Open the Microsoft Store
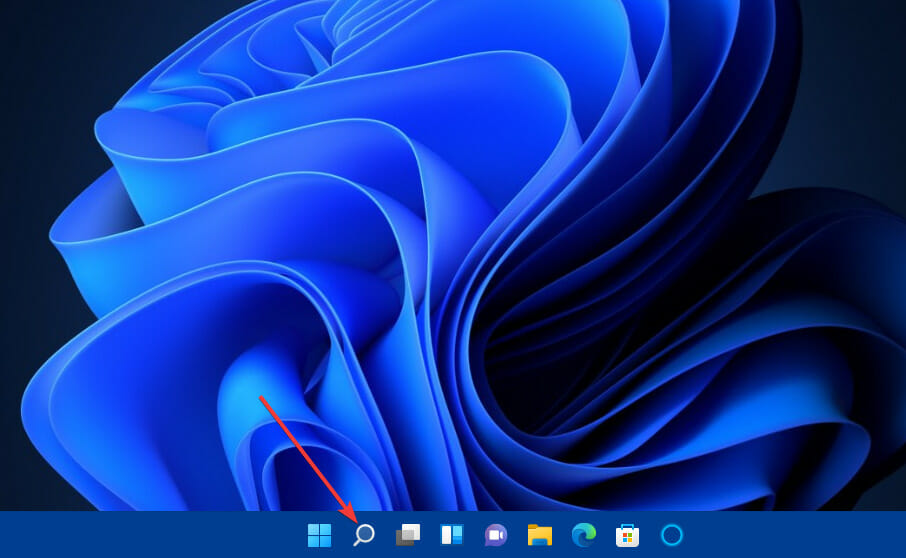Viewport: 906px width, 558px height. coord(627,535)
